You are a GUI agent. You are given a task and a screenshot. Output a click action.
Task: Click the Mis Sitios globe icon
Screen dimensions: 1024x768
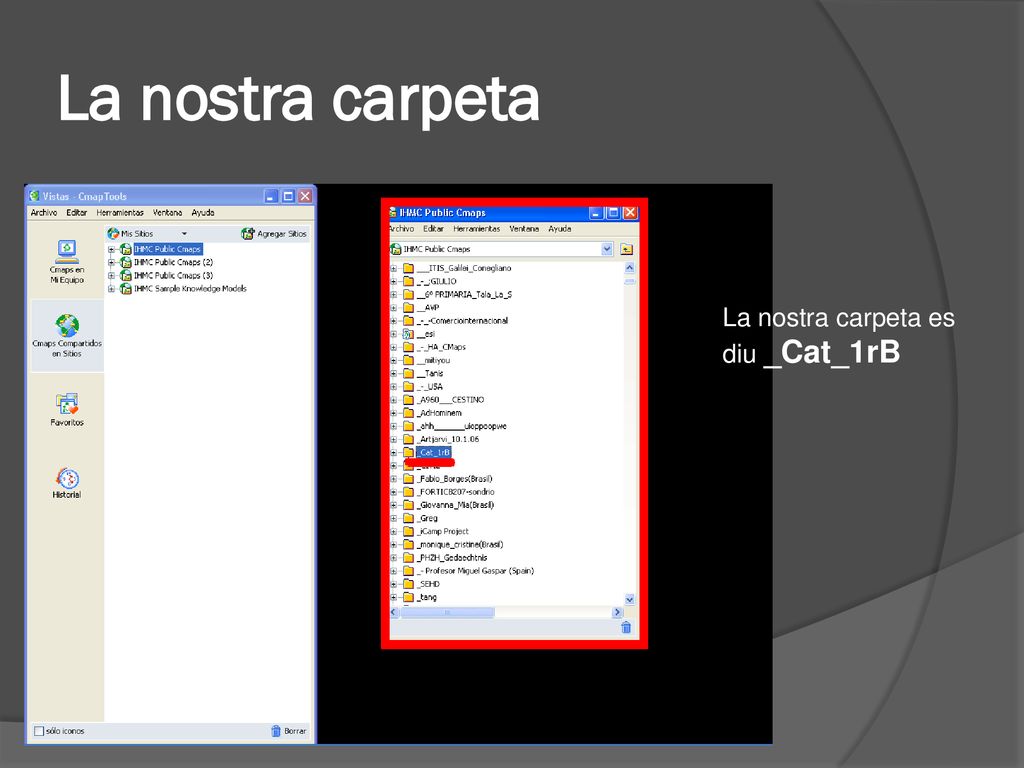click(x=113, y=233)
